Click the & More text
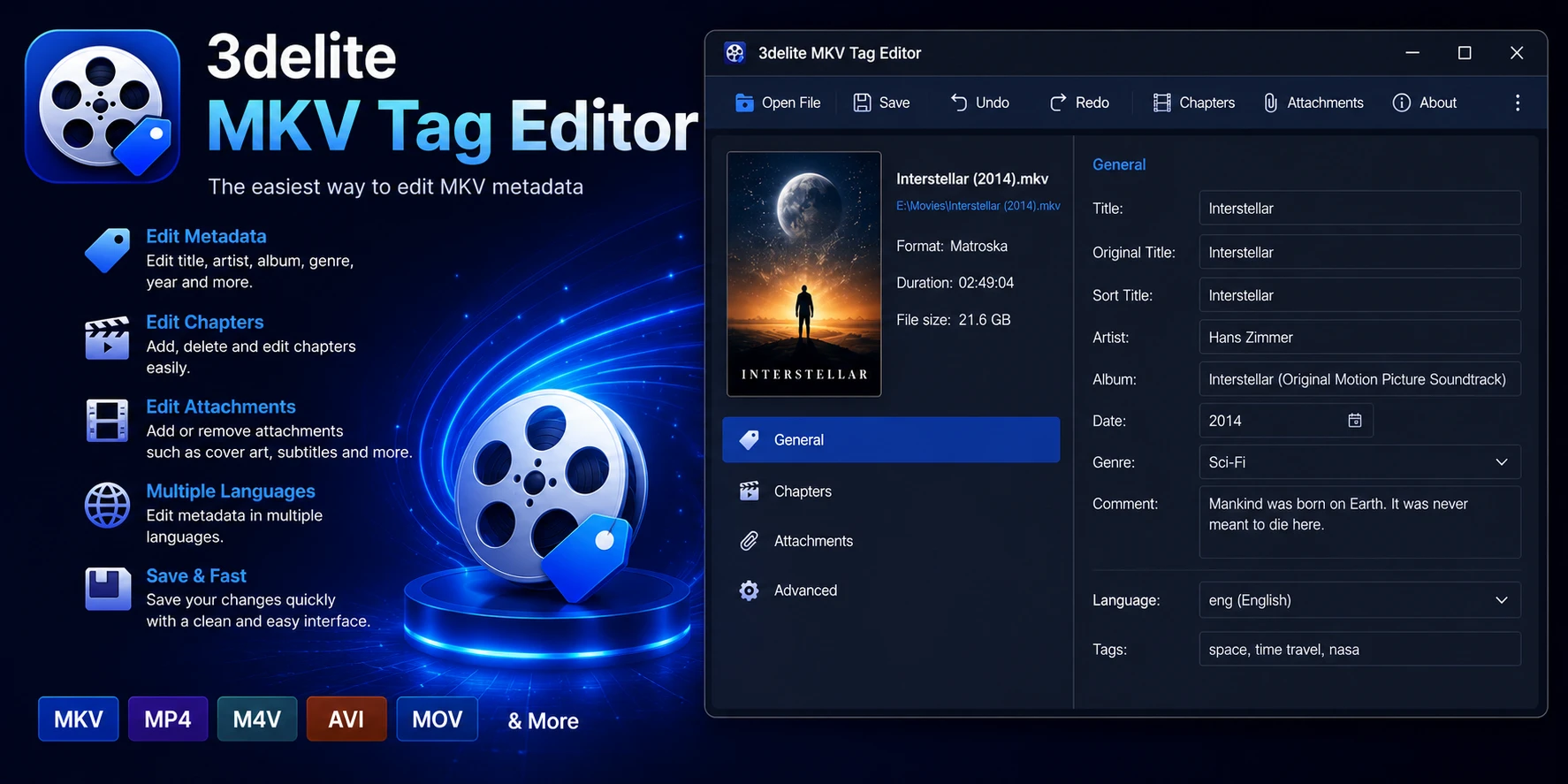Viewport: 1568px width, 784px height. coord(543,721)
